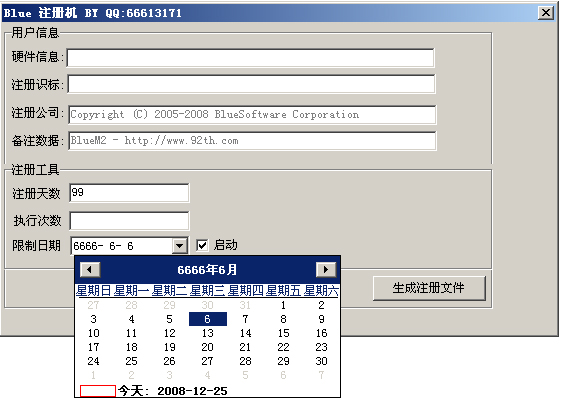565x404 pixels.
Task: Select day 24 in the calendar
Action: coord(93,361)
